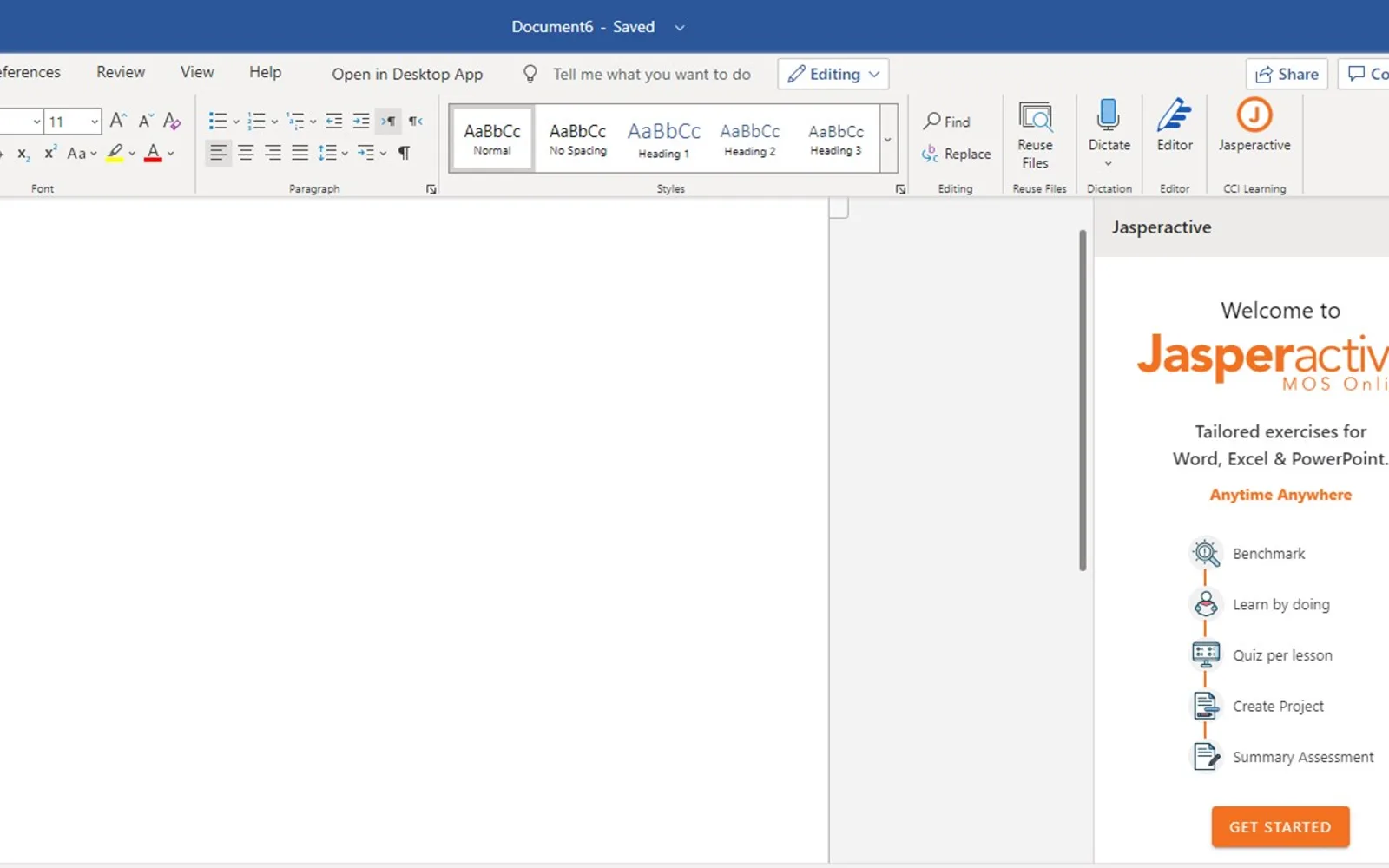Select the No Spacing style
The height and width of the screenshot is (868, 1389).
[578, 139]
